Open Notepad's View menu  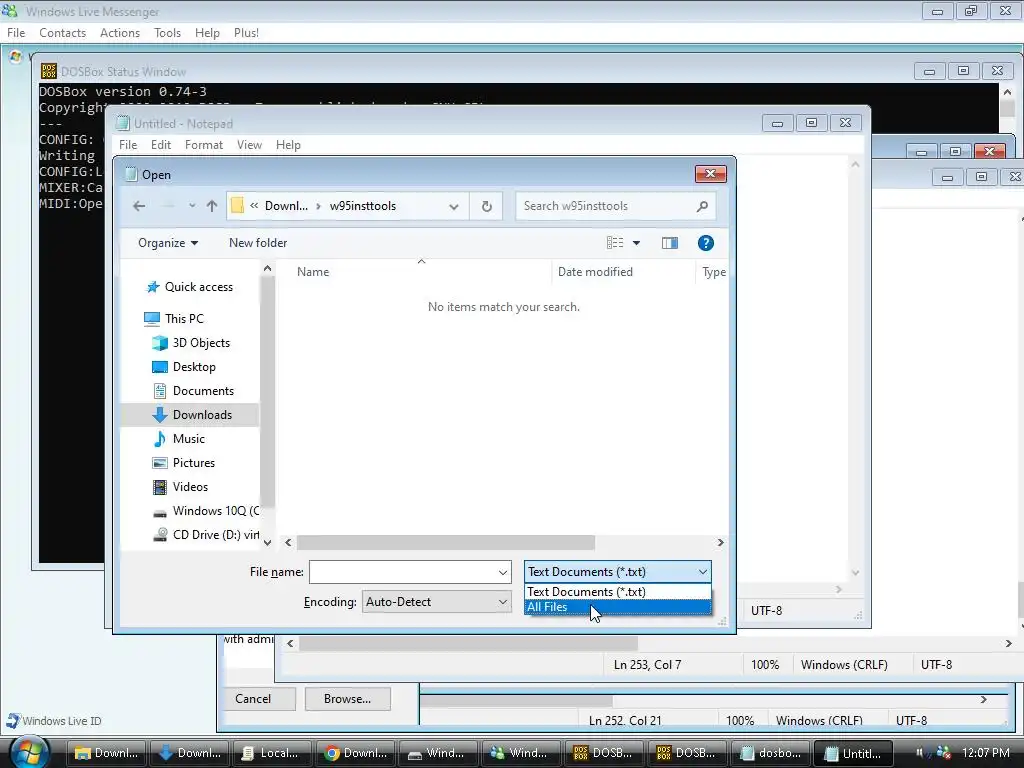pyautogui.click(x=249, y=145)
